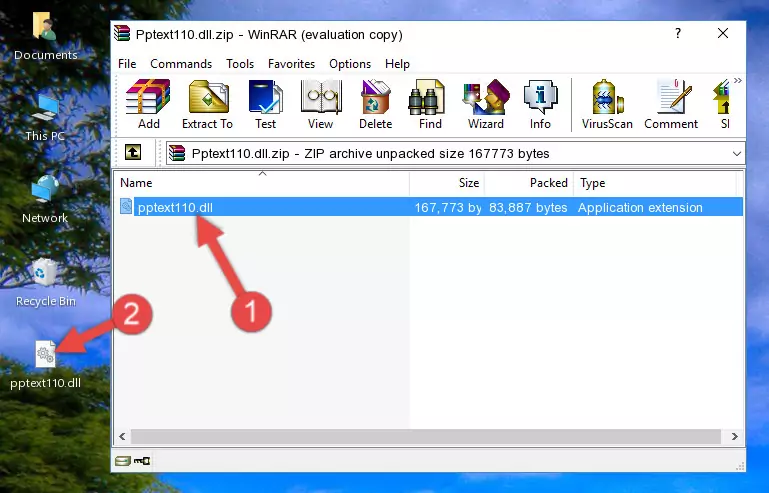
Task: Sort by the Type column header
Action: click(655, 183)
